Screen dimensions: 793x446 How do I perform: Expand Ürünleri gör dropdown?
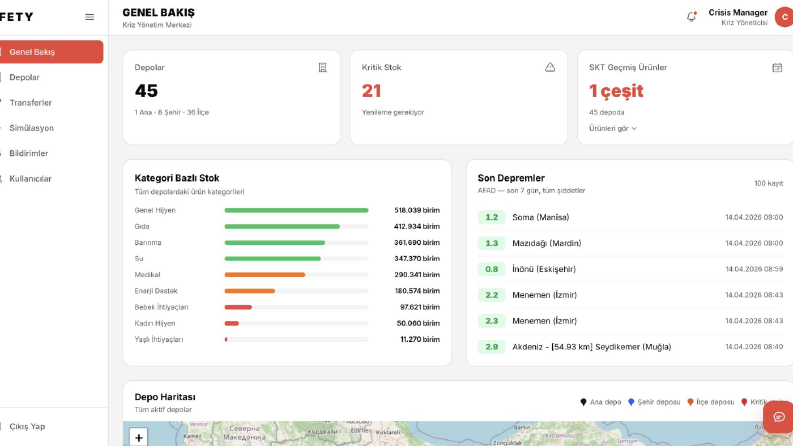(x=612, y=128)
